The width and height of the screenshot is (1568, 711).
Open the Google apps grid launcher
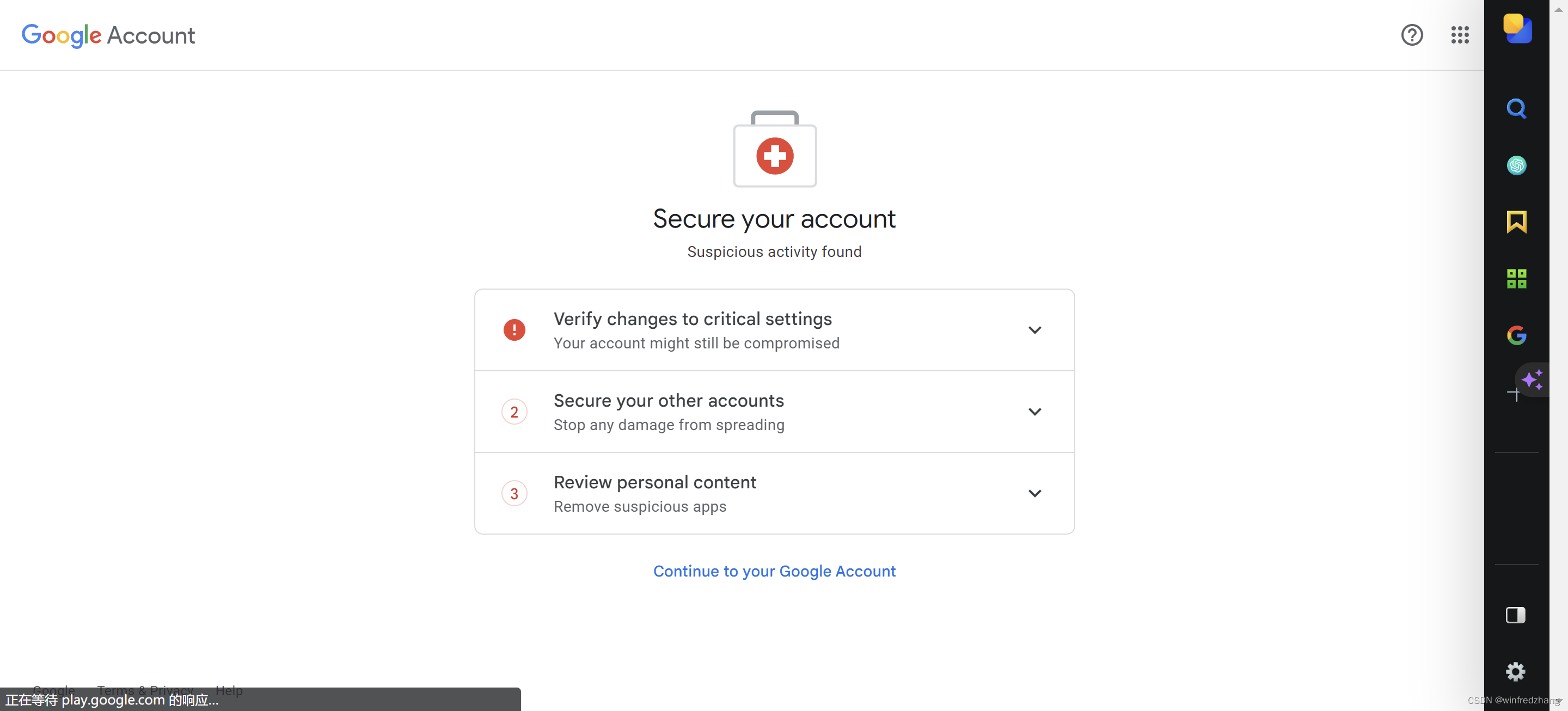1460,35
